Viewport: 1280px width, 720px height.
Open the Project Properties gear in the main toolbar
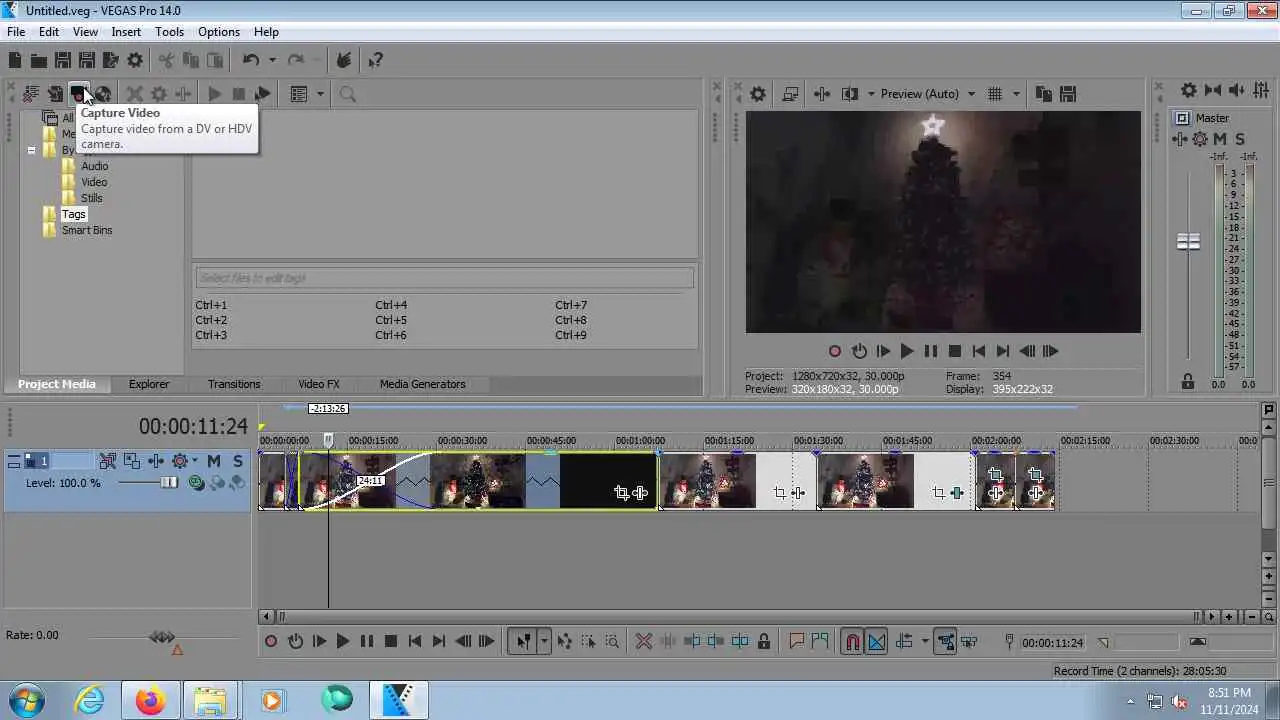(135, 61)
